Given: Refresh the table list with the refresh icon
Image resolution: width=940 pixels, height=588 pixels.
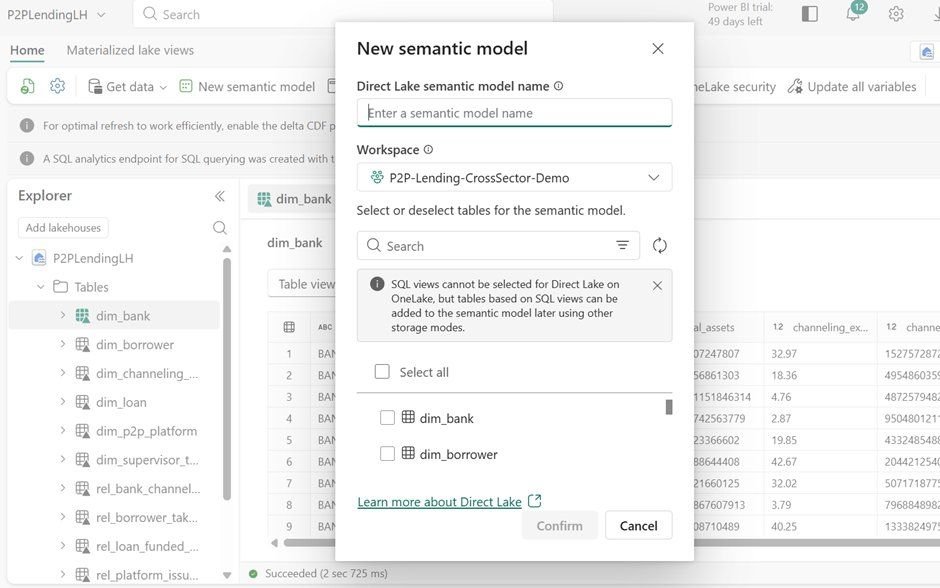Looking at the screenshot, I should point(657,244).
